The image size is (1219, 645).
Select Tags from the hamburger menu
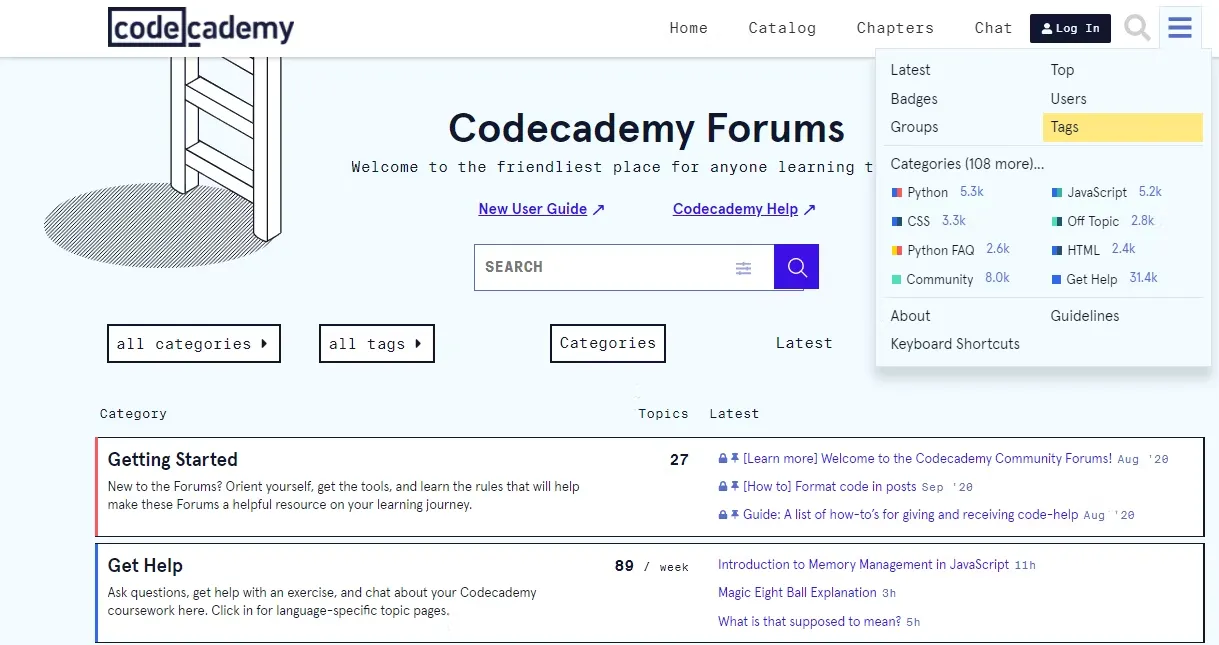(x=1065, y=127)
